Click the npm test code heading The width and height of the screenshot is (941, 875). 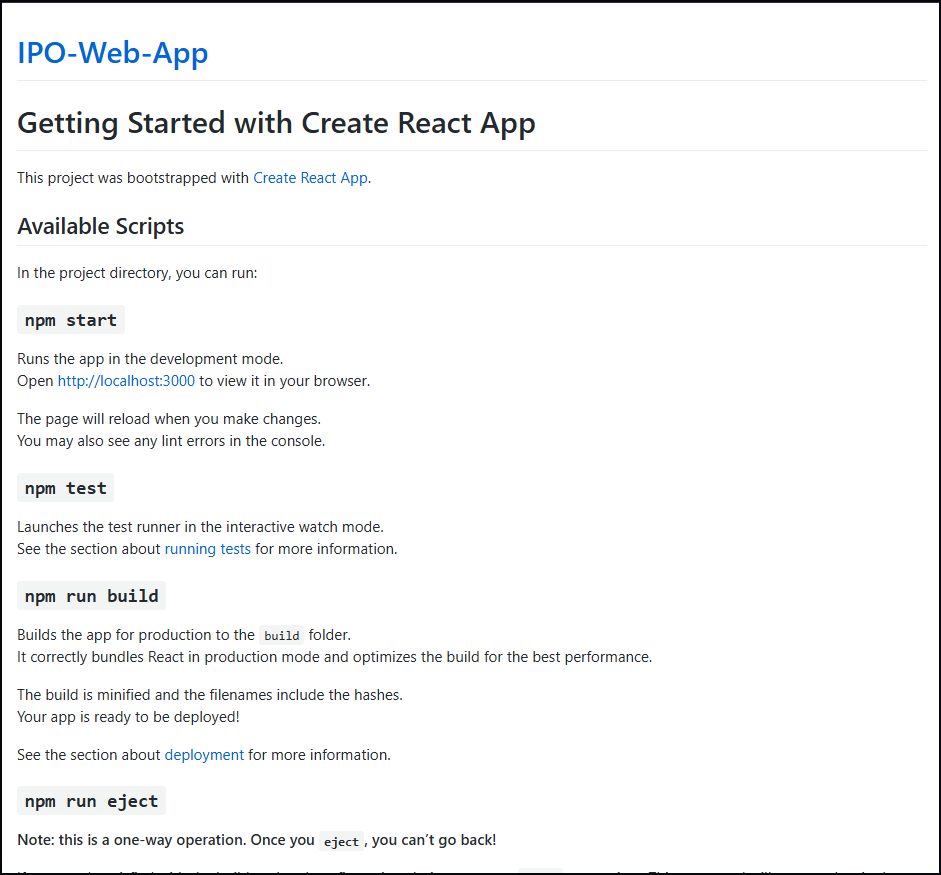coord(65,488)
